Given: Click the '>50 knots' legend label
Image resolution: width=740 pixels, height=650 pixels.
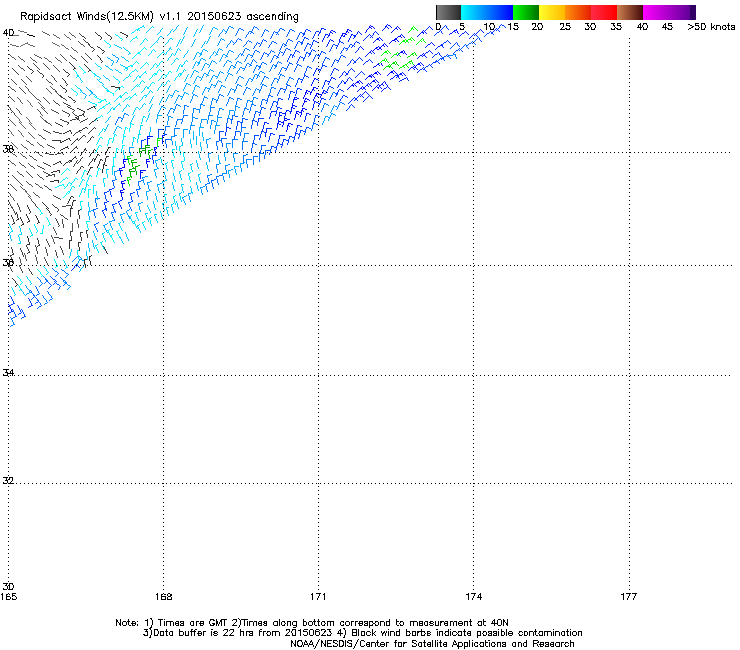Looking at the screenshot, I should click(711, 27).
